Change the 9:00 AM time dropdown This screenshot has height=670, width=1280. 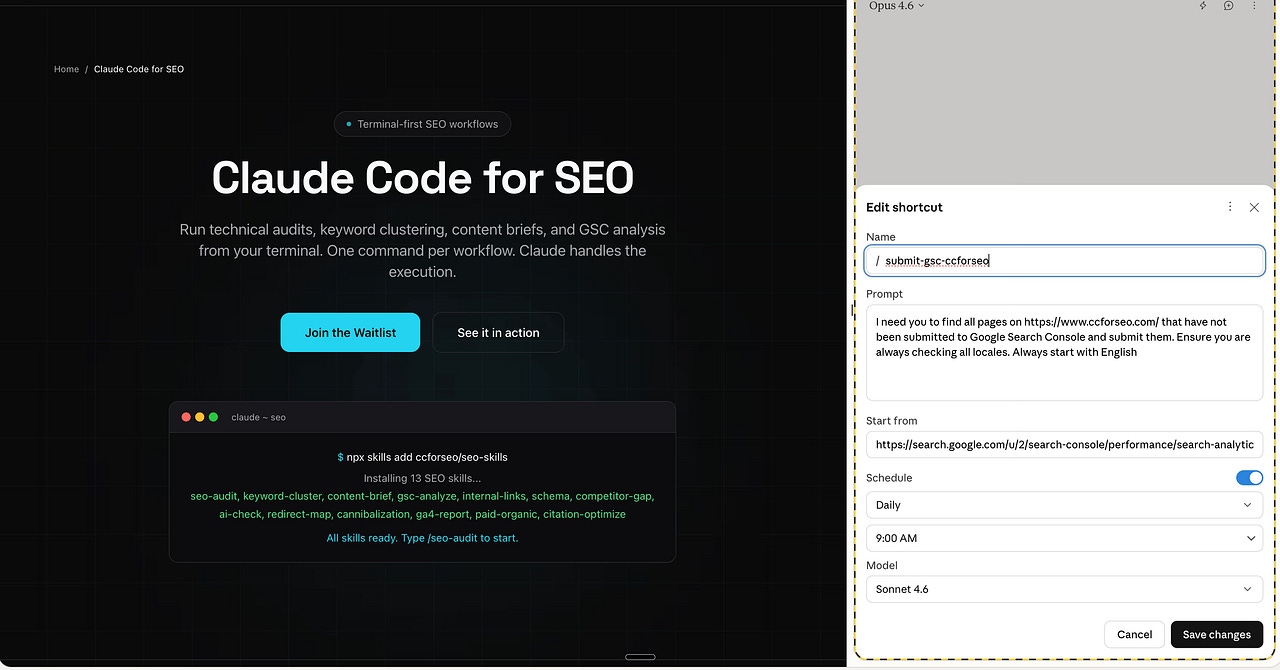click(x=1065, y=538)
